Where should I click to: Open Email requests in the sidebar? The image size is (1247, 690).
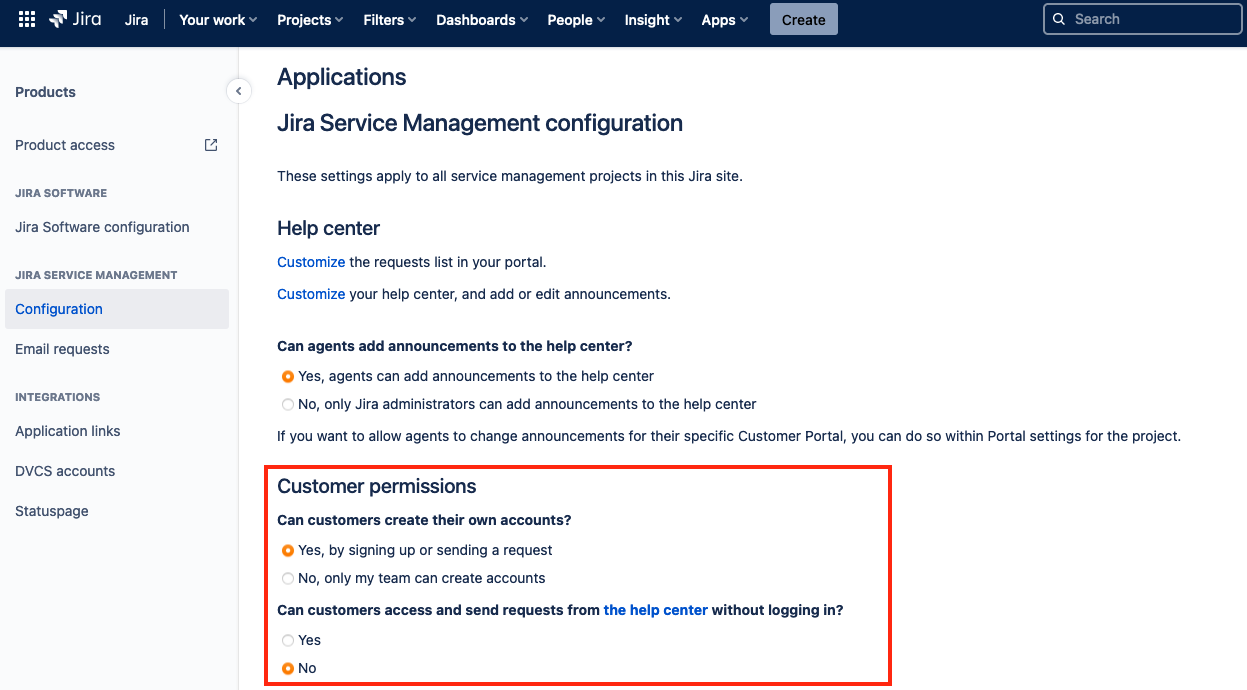point(62,349)
